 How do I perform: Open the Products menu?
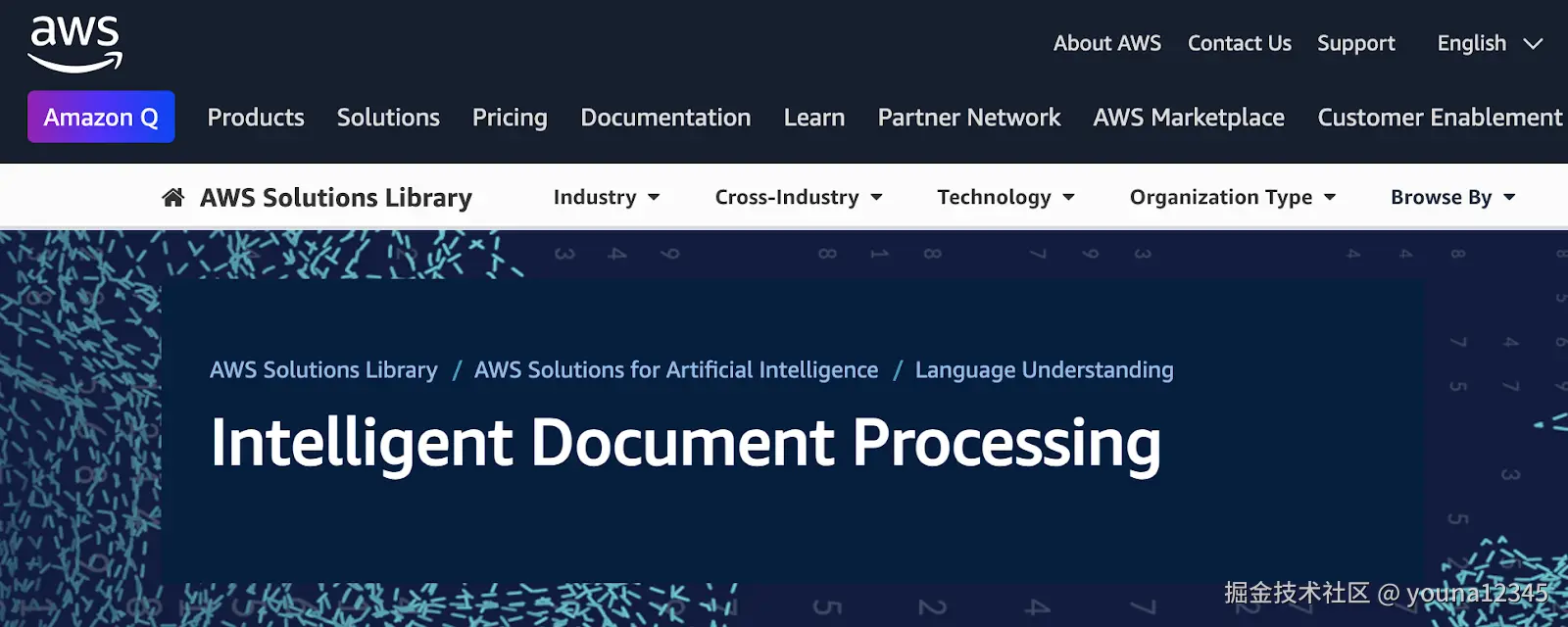tap(256, 118)
